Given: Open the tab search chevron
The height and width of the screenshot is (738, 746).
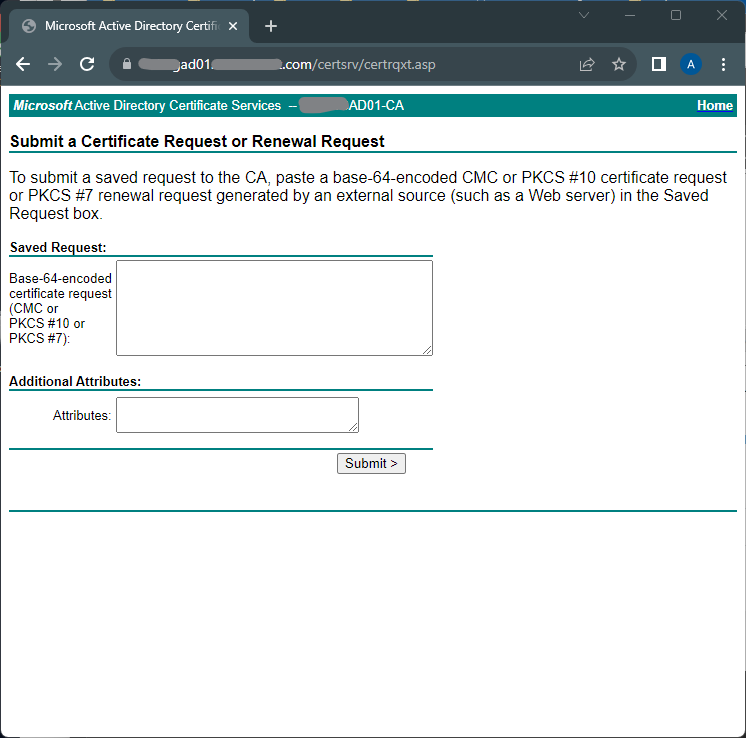Looking at the screenshot, I should (584, 15).
